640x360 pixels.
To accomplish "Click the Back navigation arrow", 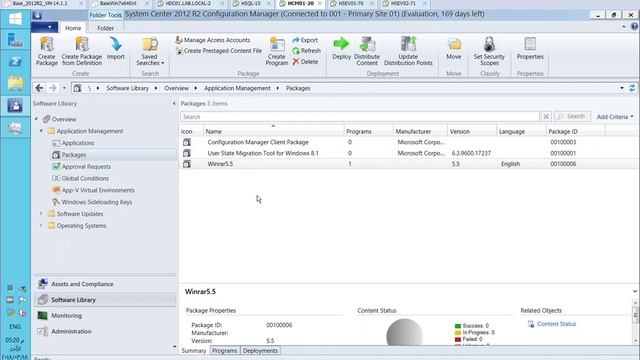I will point(39,88).
